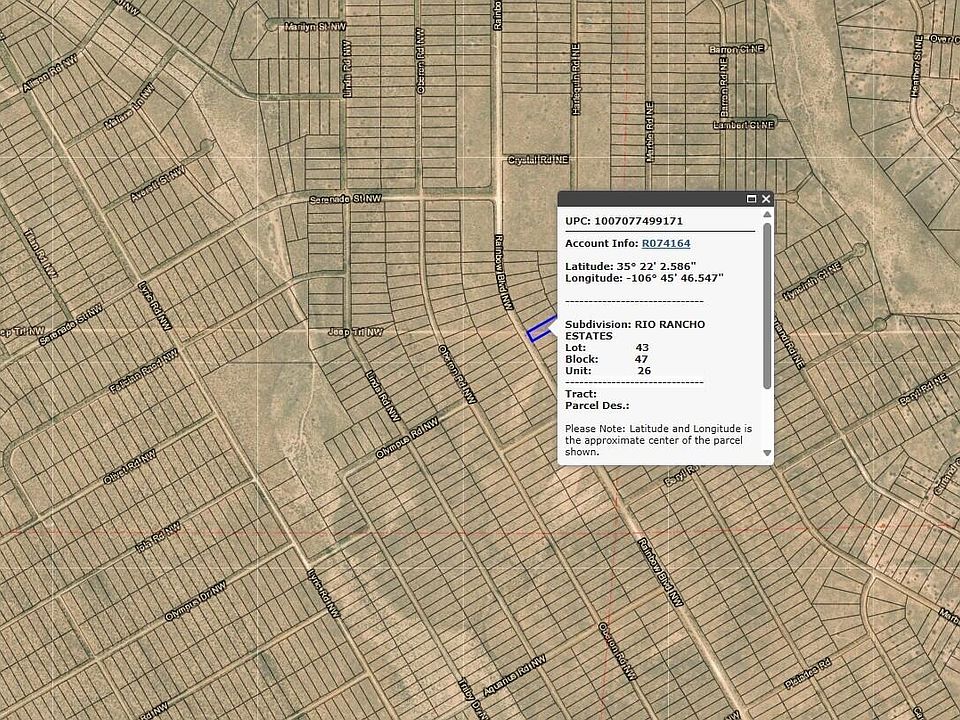Viewport: 960px width, 720px height.
Task: Click the Harlequin Rd NE street label
Action: tap(576, 80)
